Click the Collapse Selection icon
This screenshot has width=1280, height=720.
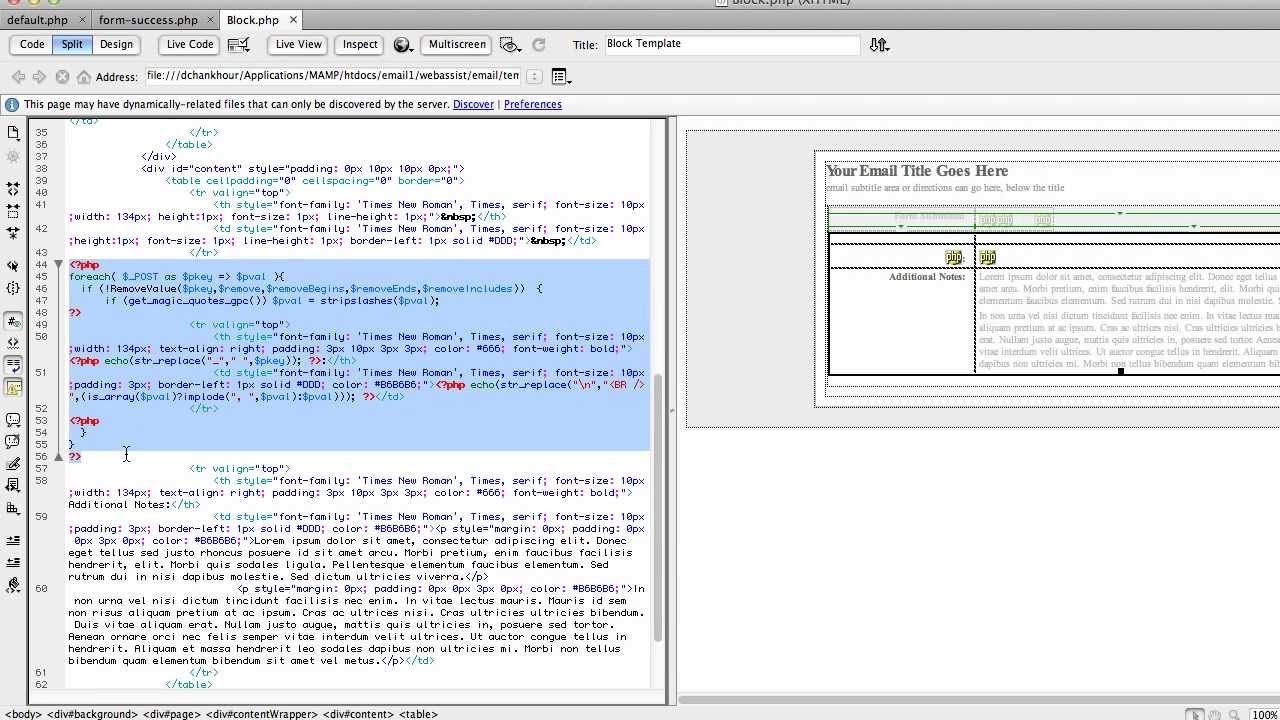point(13,211)
